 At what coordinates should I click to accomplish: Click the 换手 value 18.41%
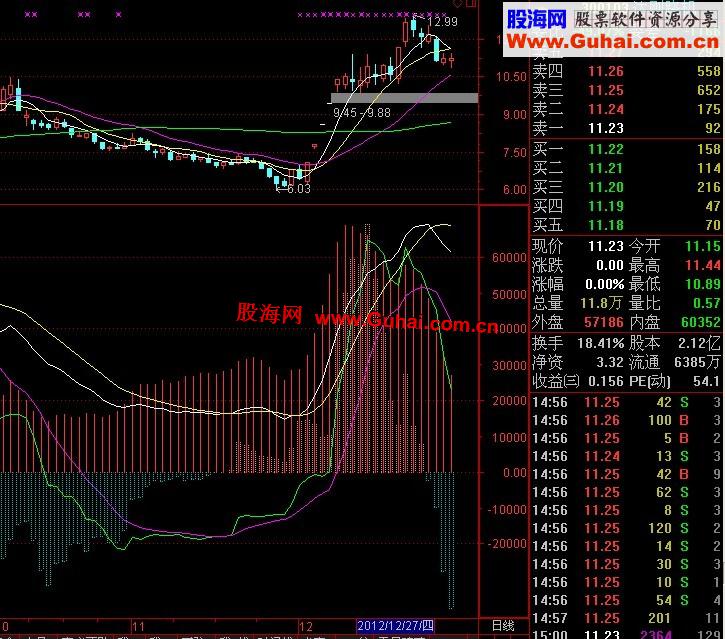pyautogui.click(x=601, y=343)
